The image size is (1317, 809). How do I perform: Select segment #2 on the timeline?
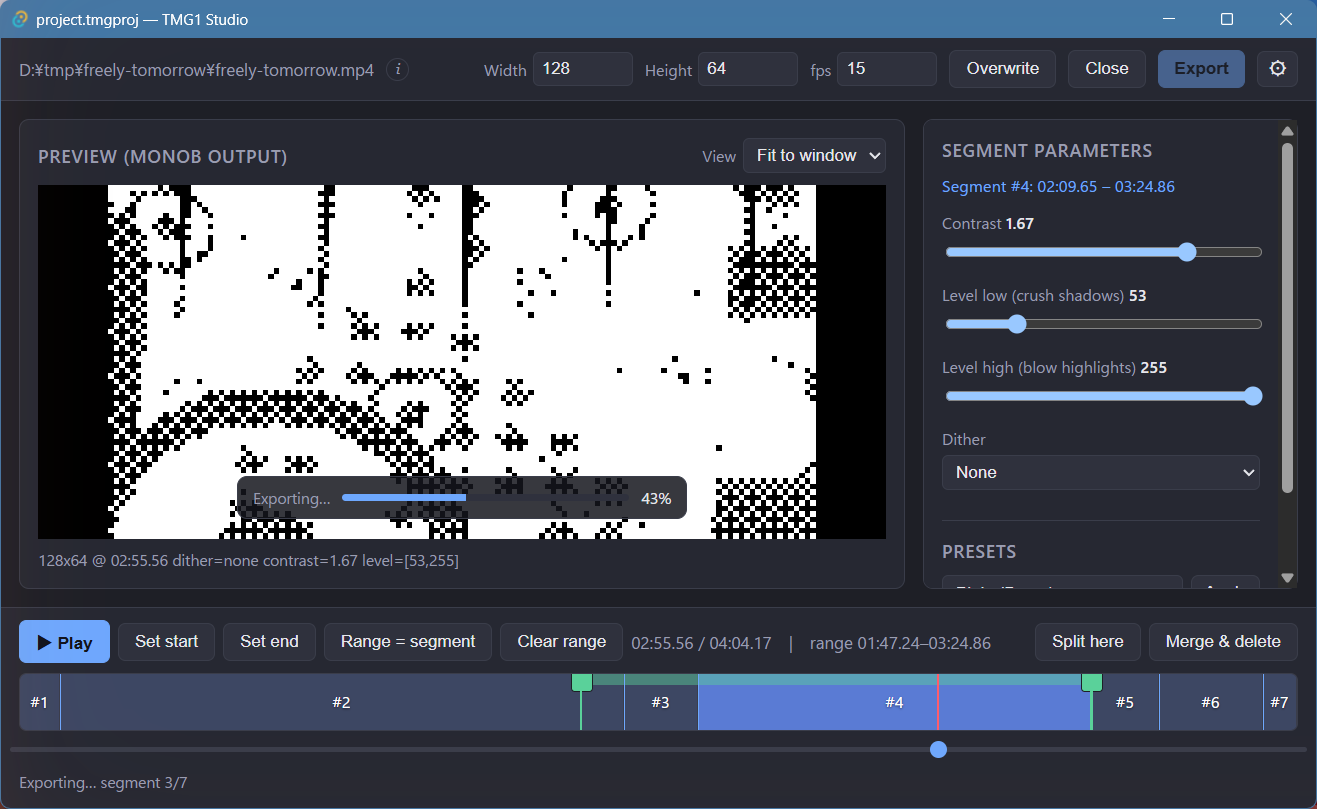pyautogui.click(x=341, y=702)
